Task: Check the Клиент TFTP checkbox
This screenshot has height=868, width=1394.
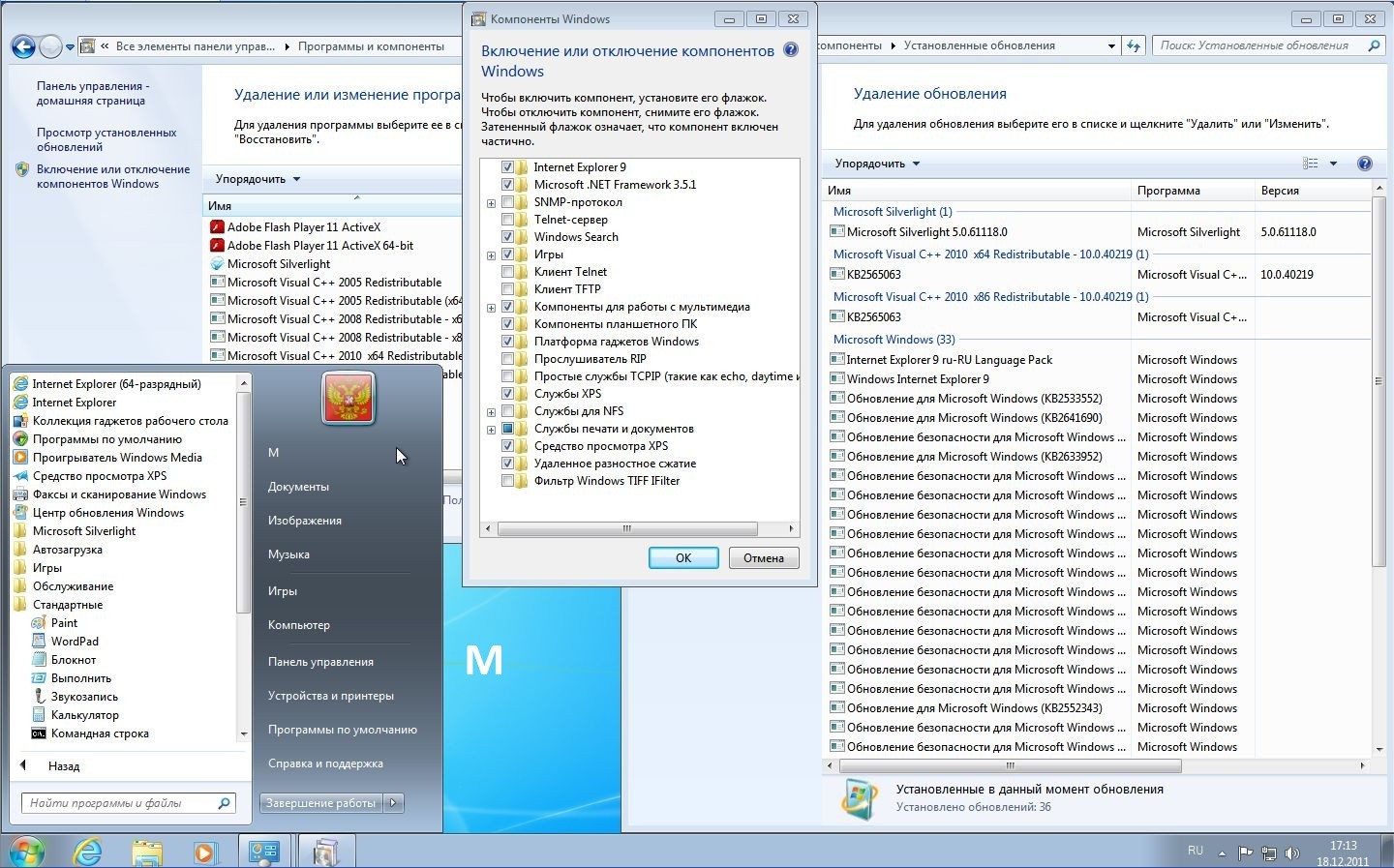Action: pos(507,289)
